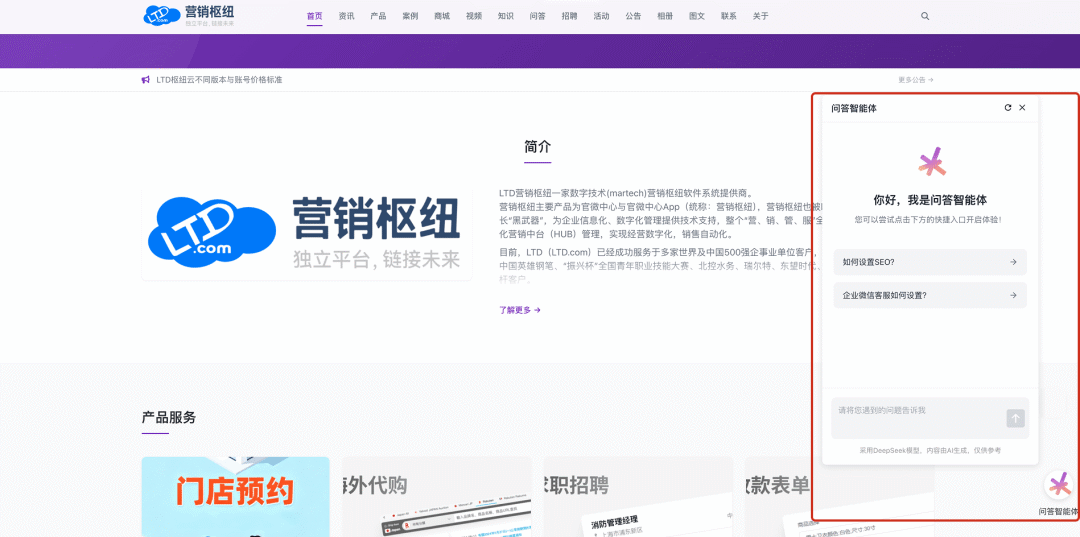The height and width of the screenshot is (537, 1080).
Task: Click the 了解更多 link under 简介
Action: tap(519, 310)
